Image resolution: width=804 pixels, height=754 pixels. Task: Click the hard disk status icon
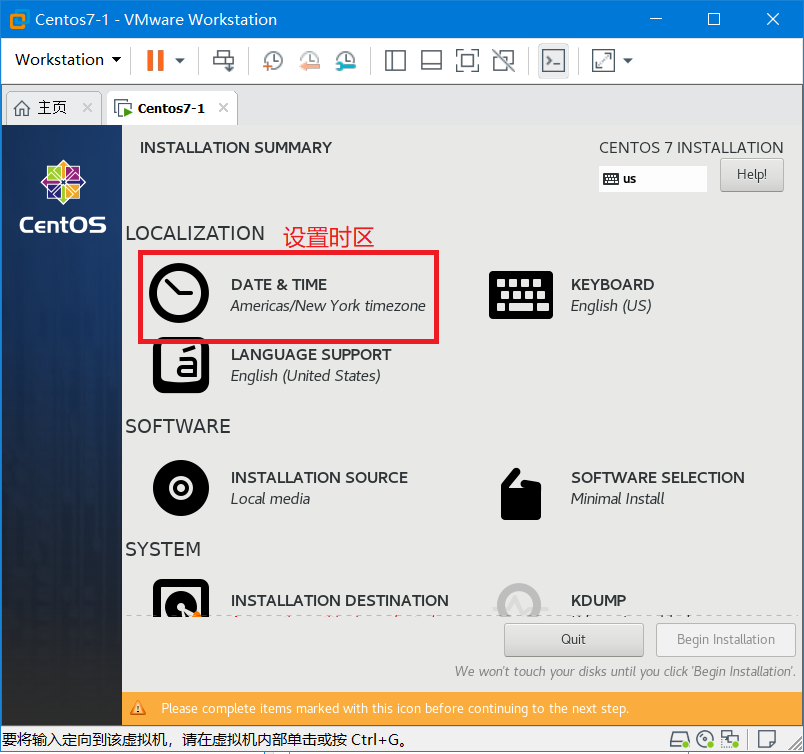679,740
